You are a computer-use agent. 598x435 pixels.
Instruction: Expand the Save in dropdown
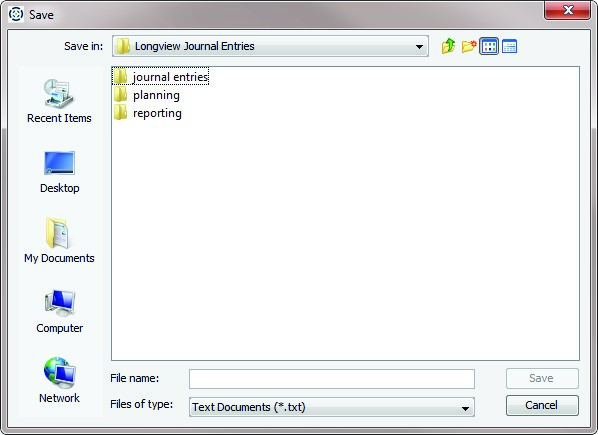pyautogui.click(x=419, y=47)
